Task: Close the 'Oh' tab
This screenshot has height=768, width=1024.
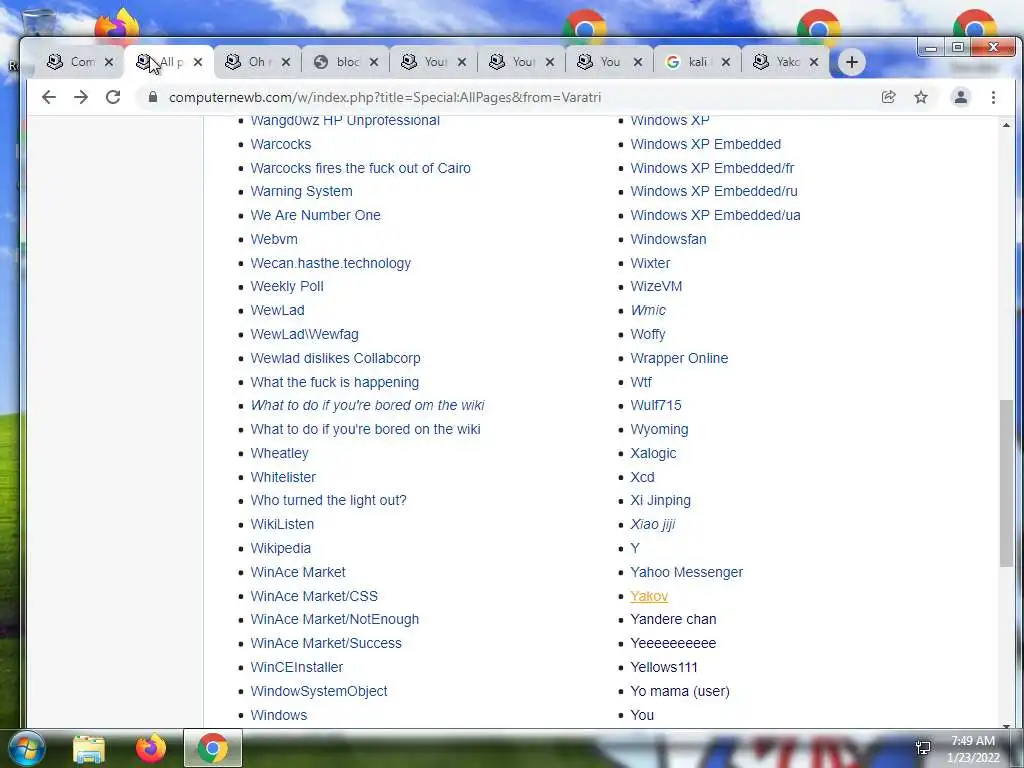Action: tap(286, 62)
